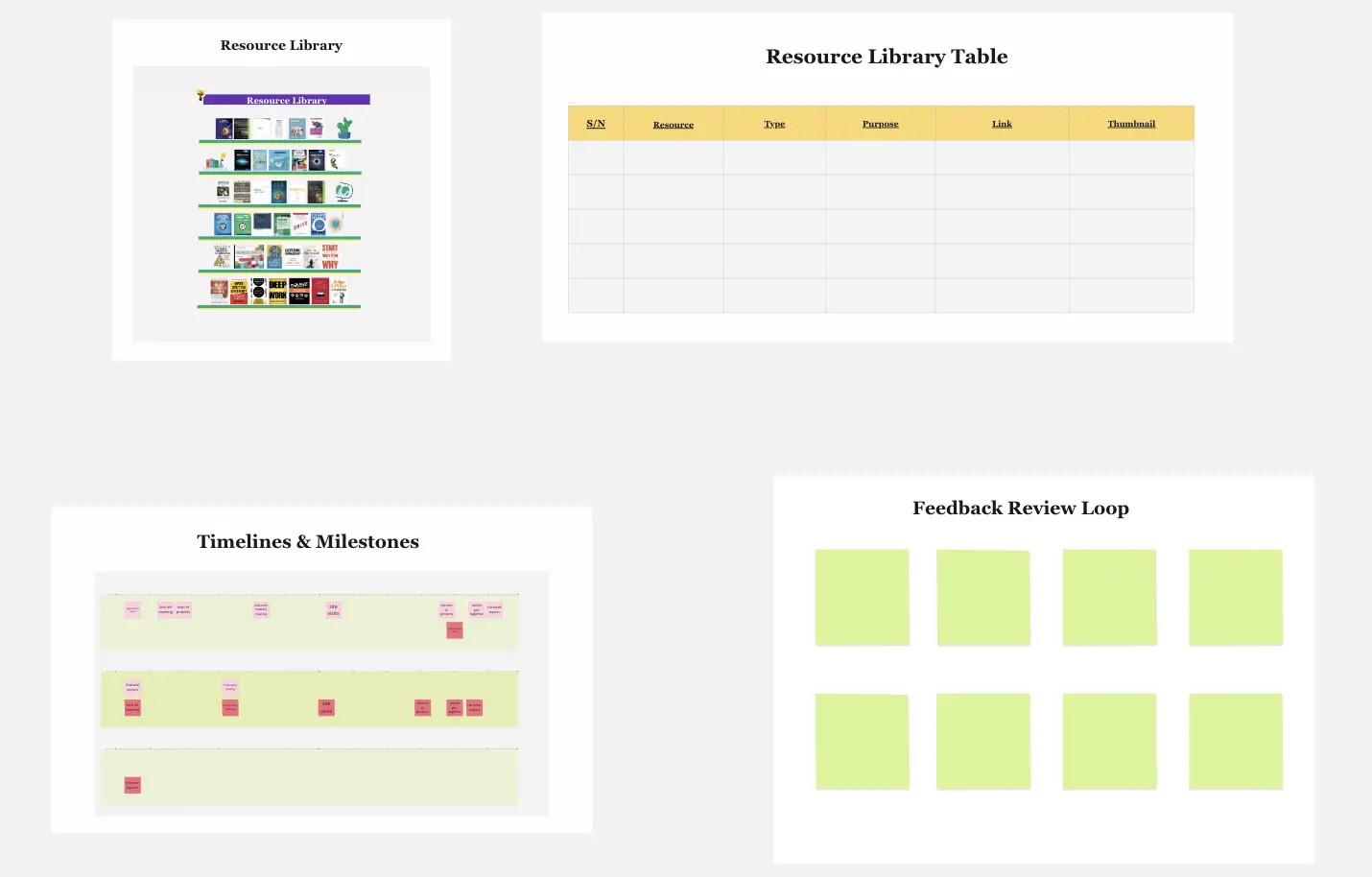Click dark pink 'kick off meeting' note in middle lane
This screenshot has height=877, width=1372.
(x=132, y=707)
